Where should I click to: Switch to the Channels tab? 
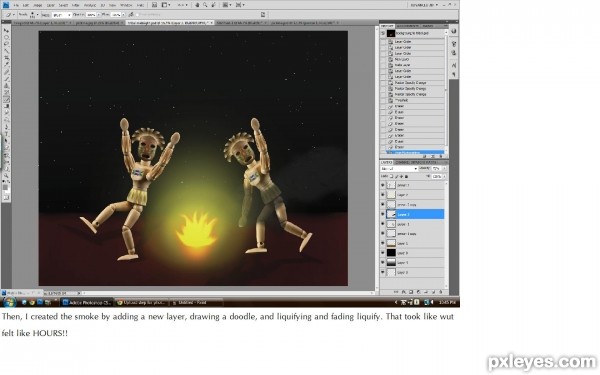[402, 163]
